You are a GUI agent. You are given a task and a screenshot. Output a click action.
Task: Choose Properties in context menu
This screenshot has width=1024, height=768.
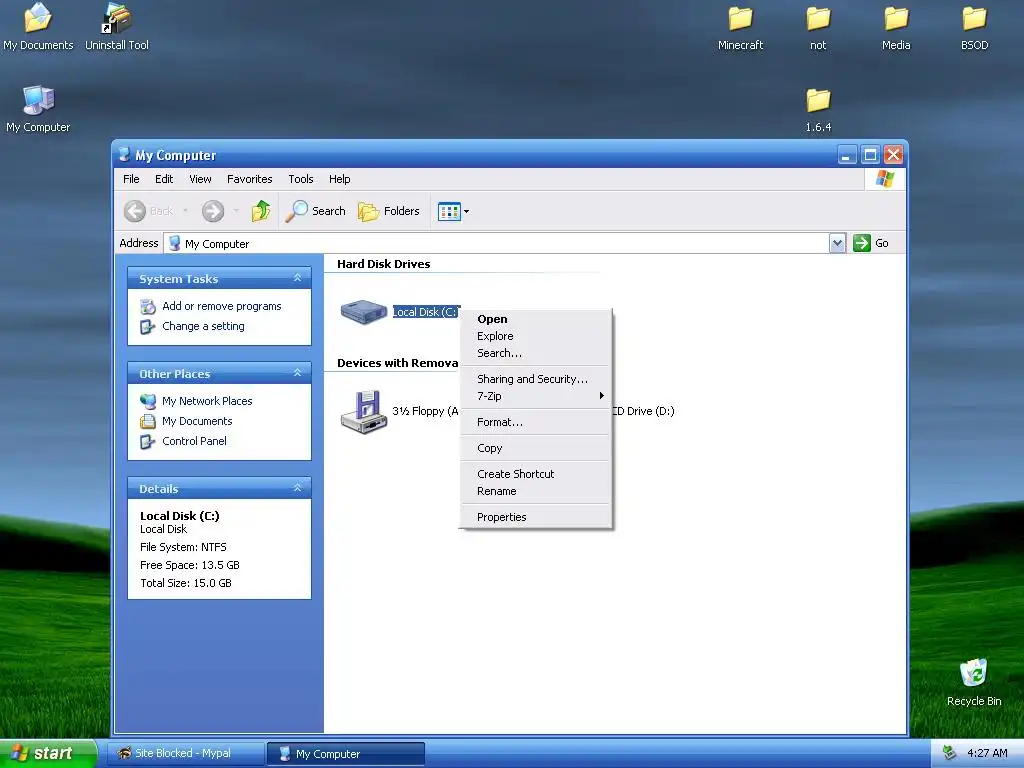coord(535,517)
